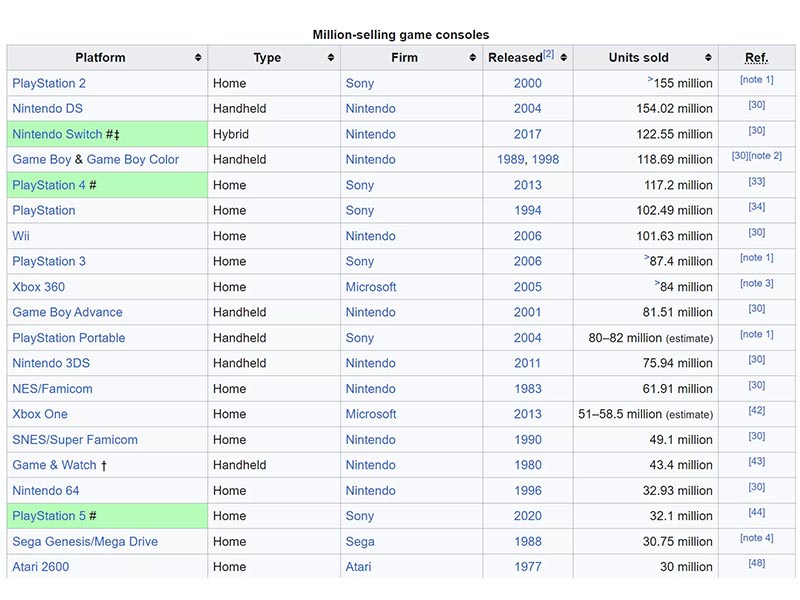Open the Nintendo 64 link
The width and height of the screenshot is (800, 600).
(46, 490)
